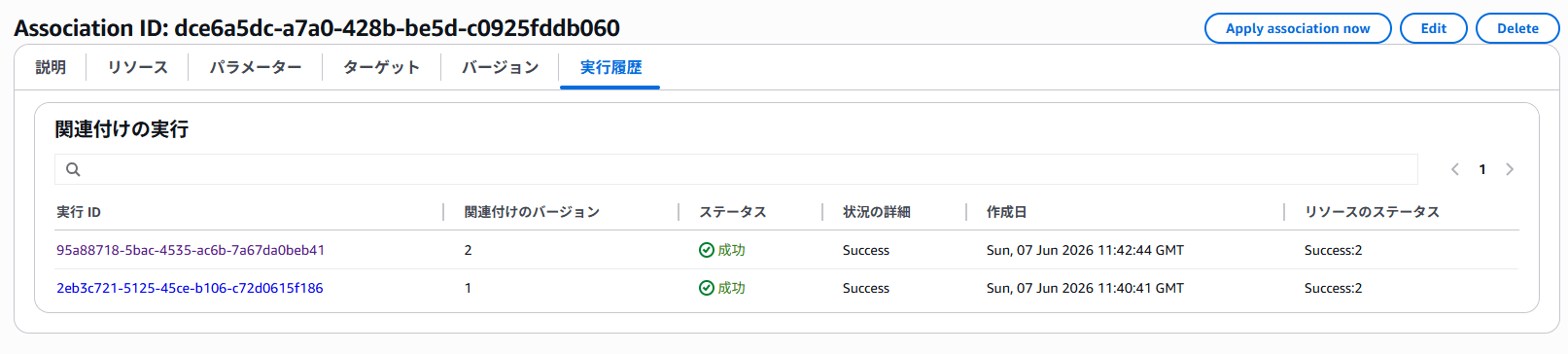Click the 関連付けのバージョン column header
Image resolution: width=1568 pixels, height=354 pixels.
point(532,212)
